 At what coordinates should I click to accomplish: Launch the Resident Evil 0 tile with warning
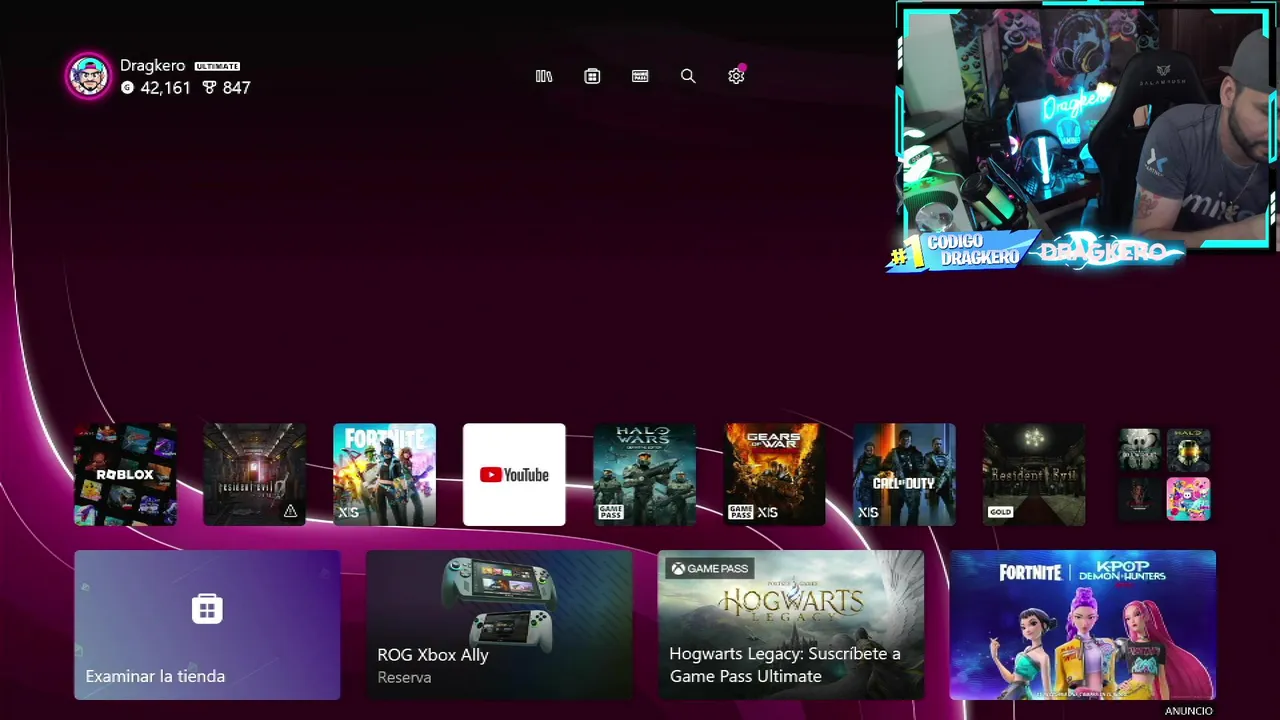tap(255, 474)
